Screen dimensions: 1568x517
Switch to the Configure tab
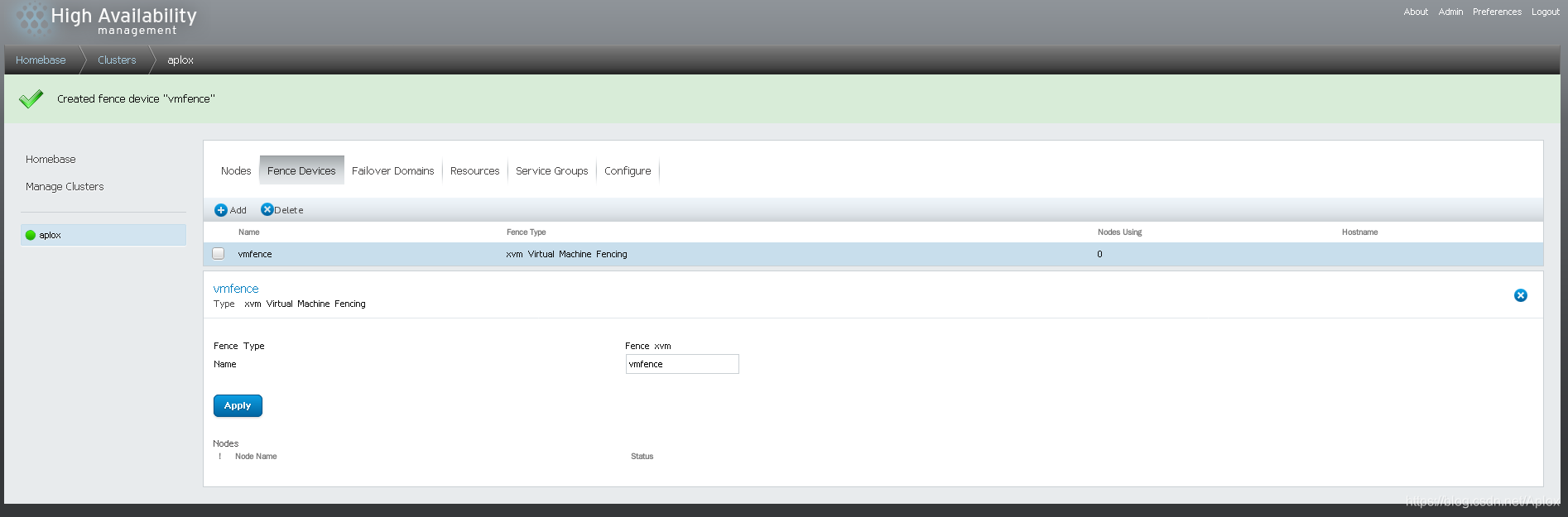tap(628, 171)
